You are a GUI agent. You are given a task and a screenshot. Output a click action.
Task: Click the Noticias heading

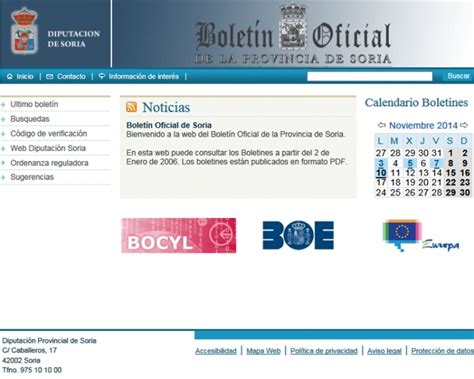click(x=166, y=107)
